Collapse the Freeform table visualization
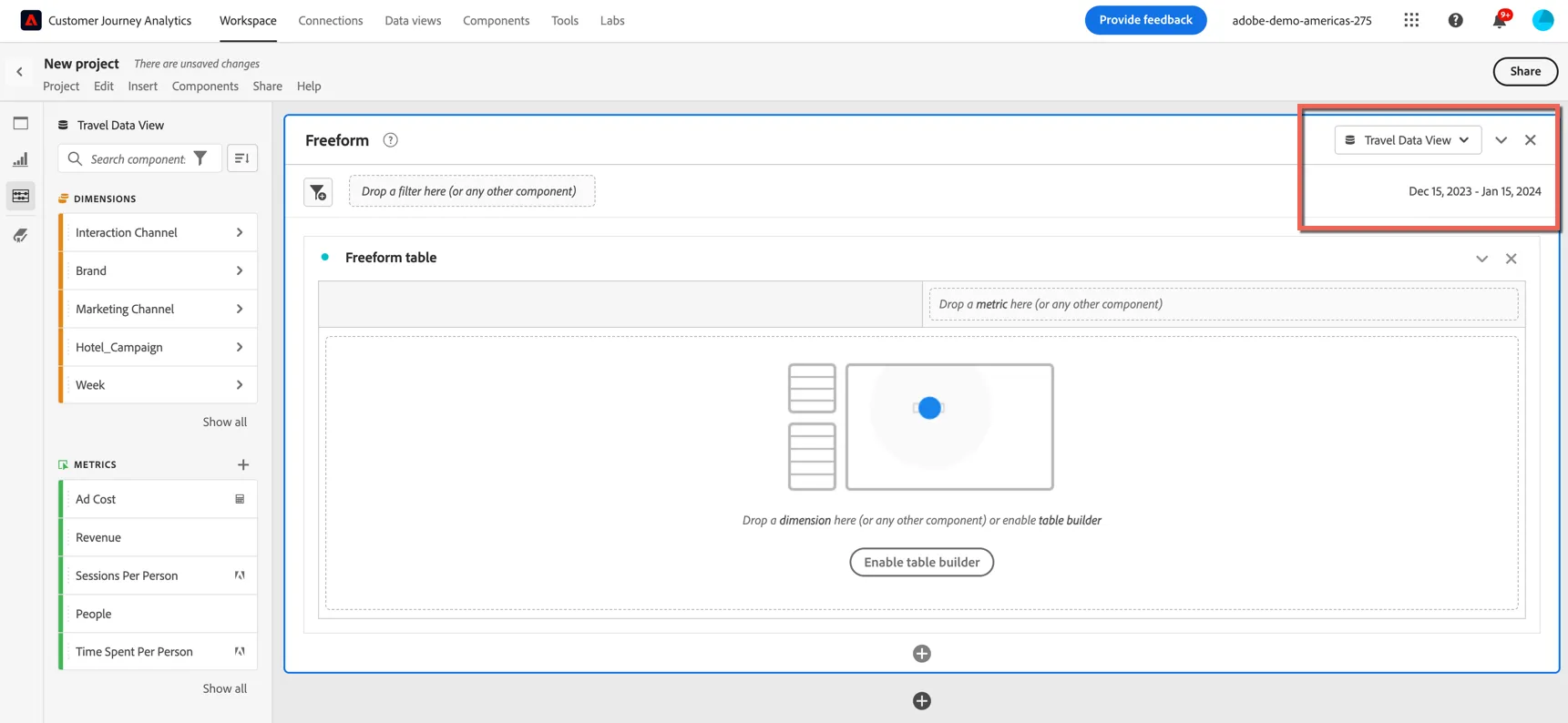This screenshot has height=723, width=1568. (x=1482, y=259)
